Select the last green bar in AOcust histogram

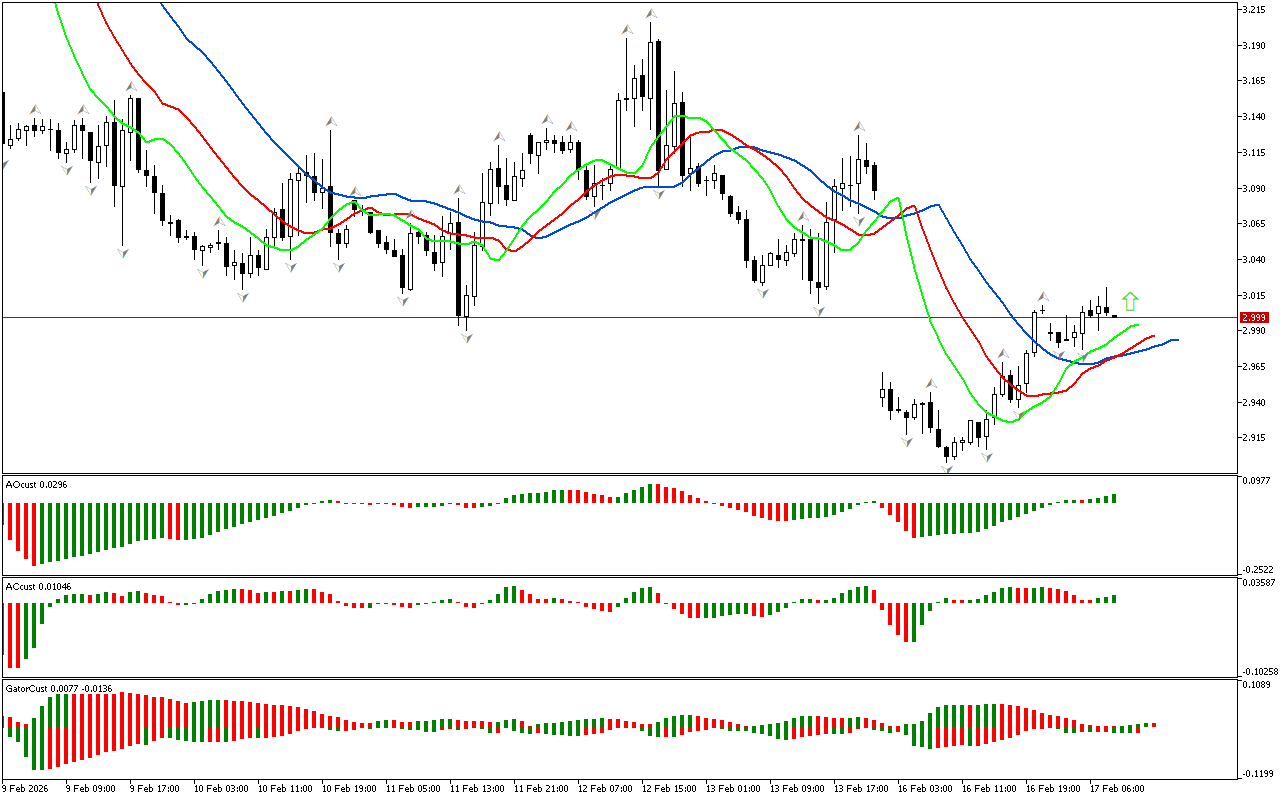tap(1113, 498)
